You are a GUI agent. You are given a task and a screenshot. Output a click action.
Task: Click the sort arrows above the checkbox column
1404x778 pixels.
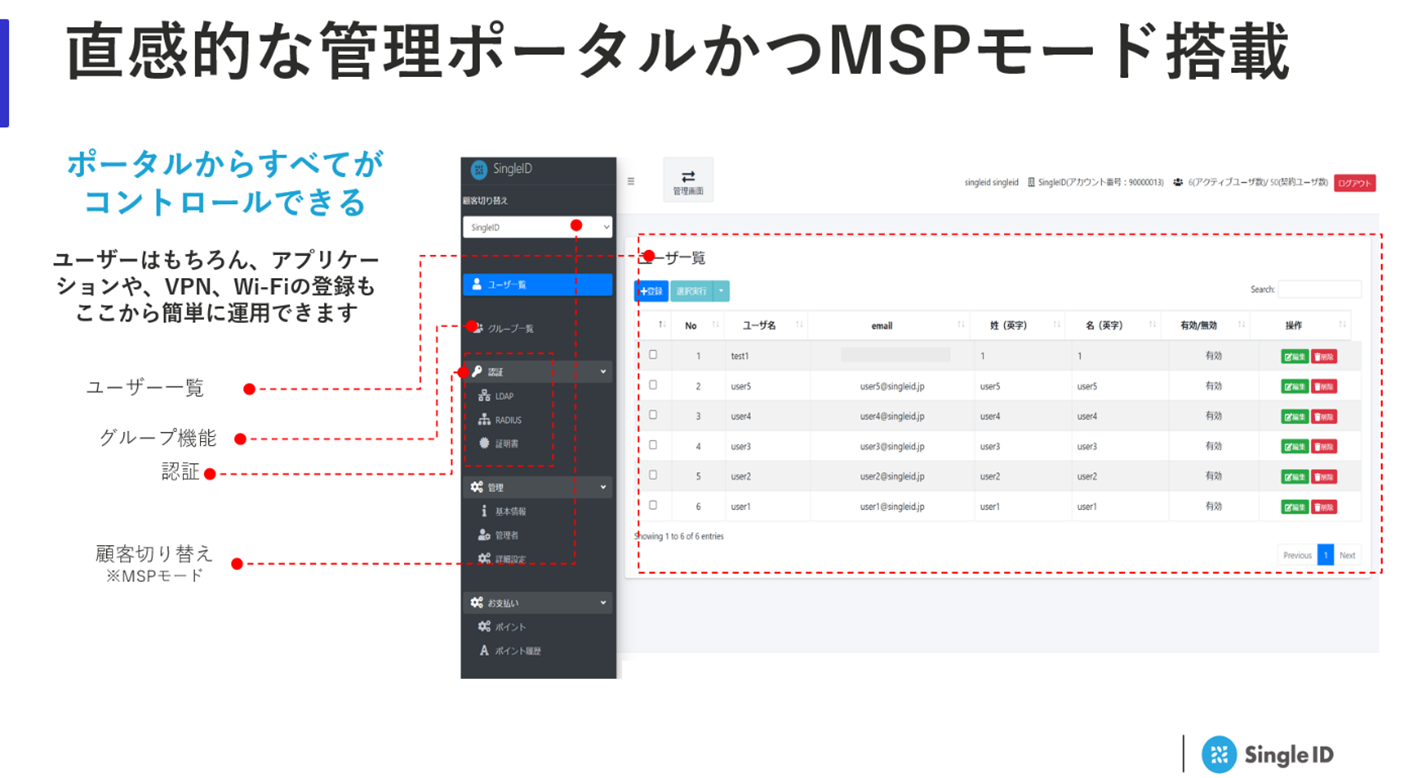(661, 325)
